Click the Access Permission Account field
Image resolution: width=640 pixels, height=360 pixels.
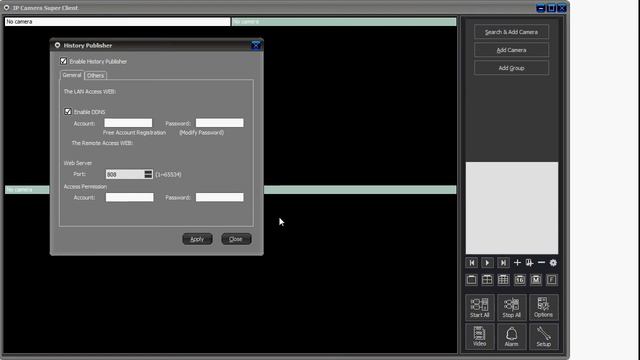click(x=130, y=198)
